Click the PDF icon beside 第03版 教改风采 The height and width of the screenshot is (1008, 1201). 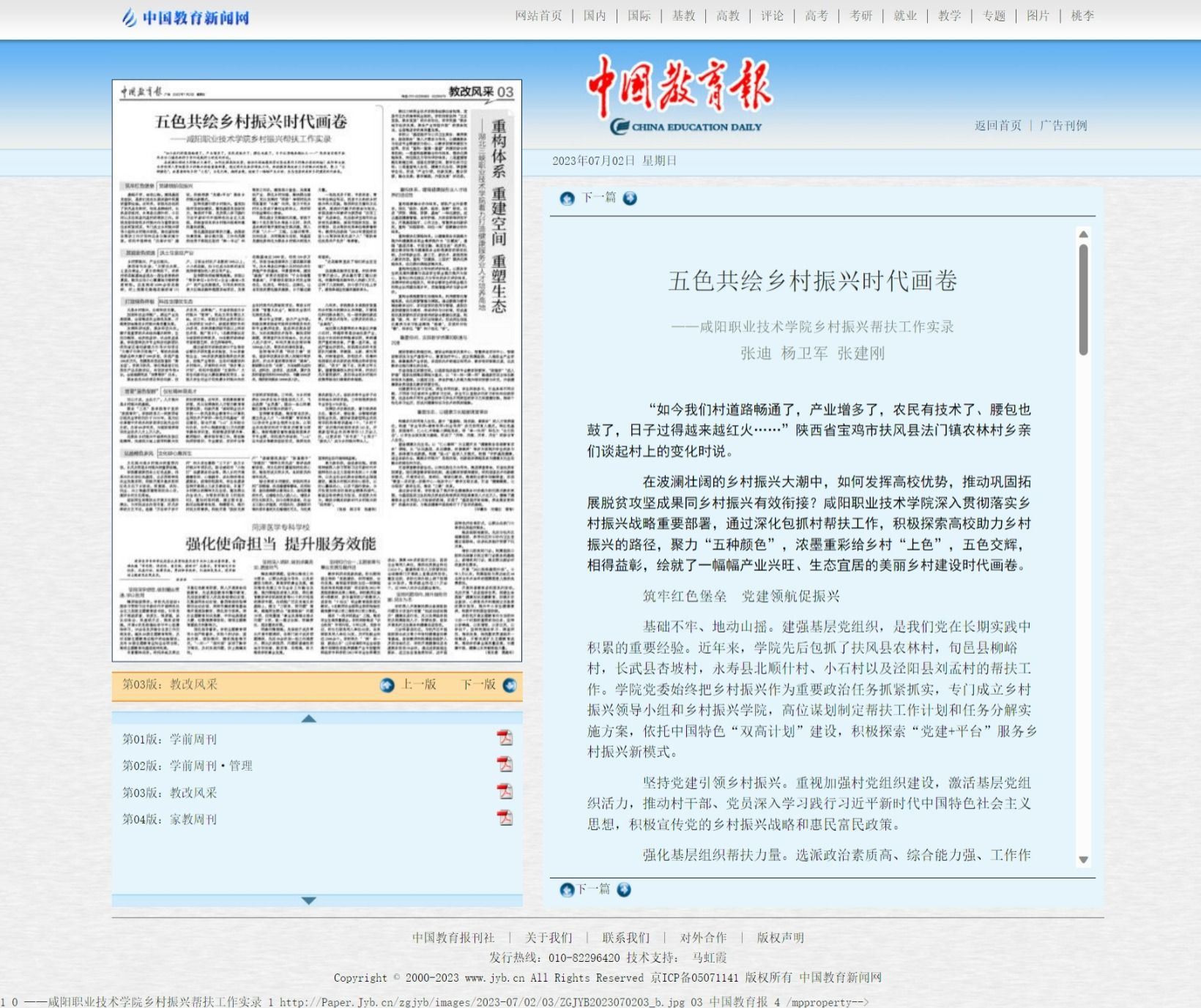(505, 791)
